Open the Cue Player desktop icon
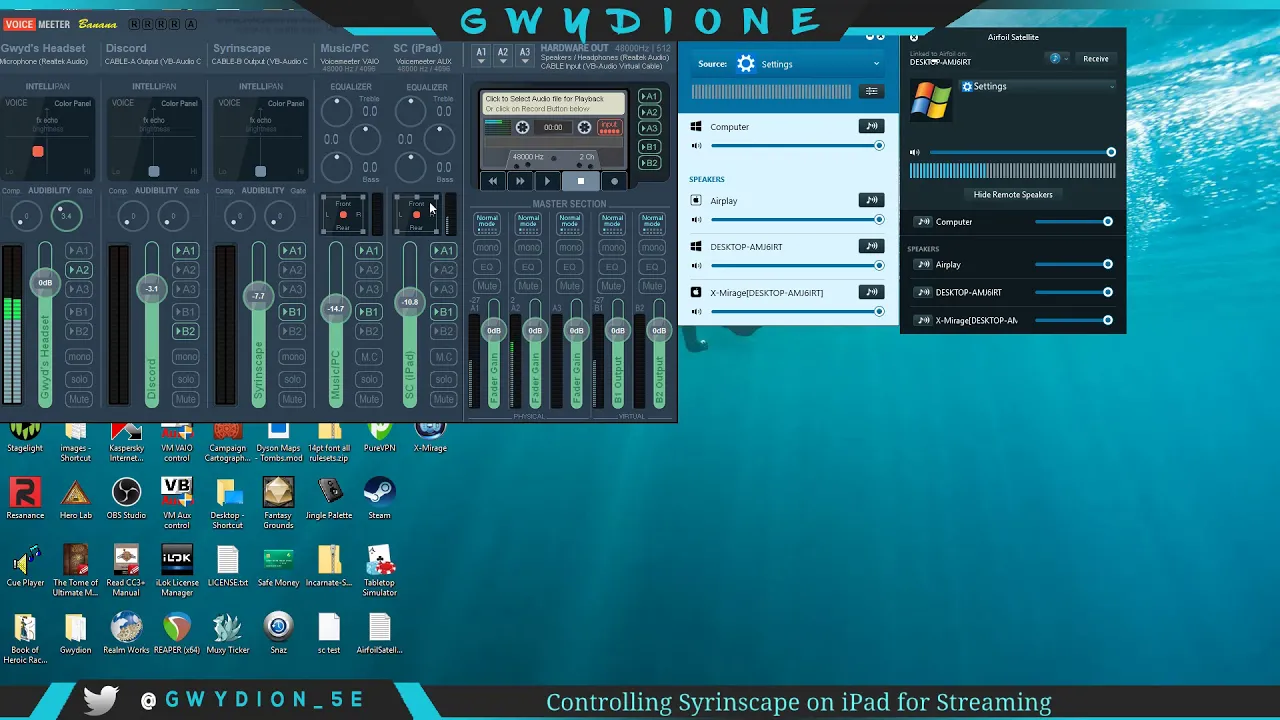This screenshot has height=720, width=1280. tap(25, 565)
